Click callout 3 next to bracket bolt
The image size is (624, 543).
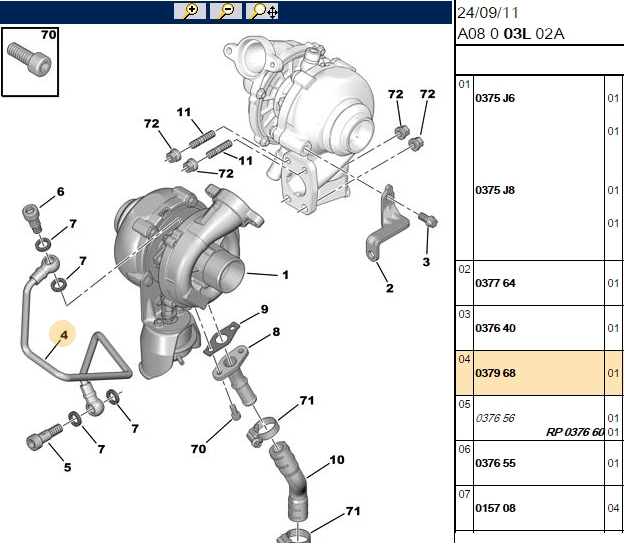(x=426, y=262)
